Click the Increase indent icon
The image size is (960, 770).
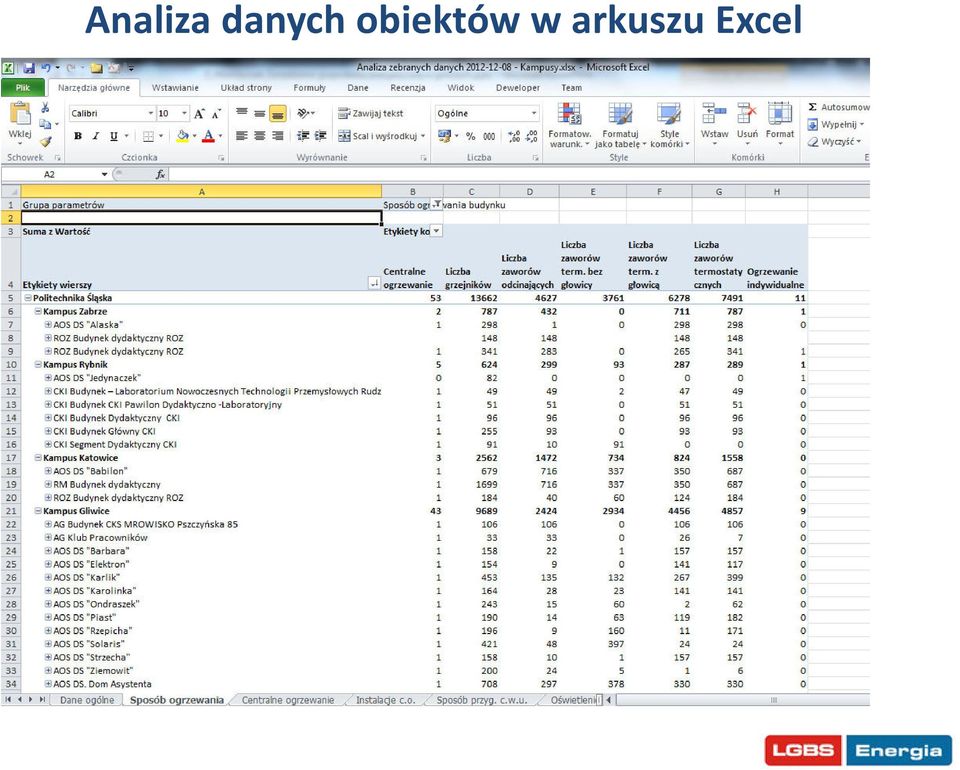click(x=320, y=136)
